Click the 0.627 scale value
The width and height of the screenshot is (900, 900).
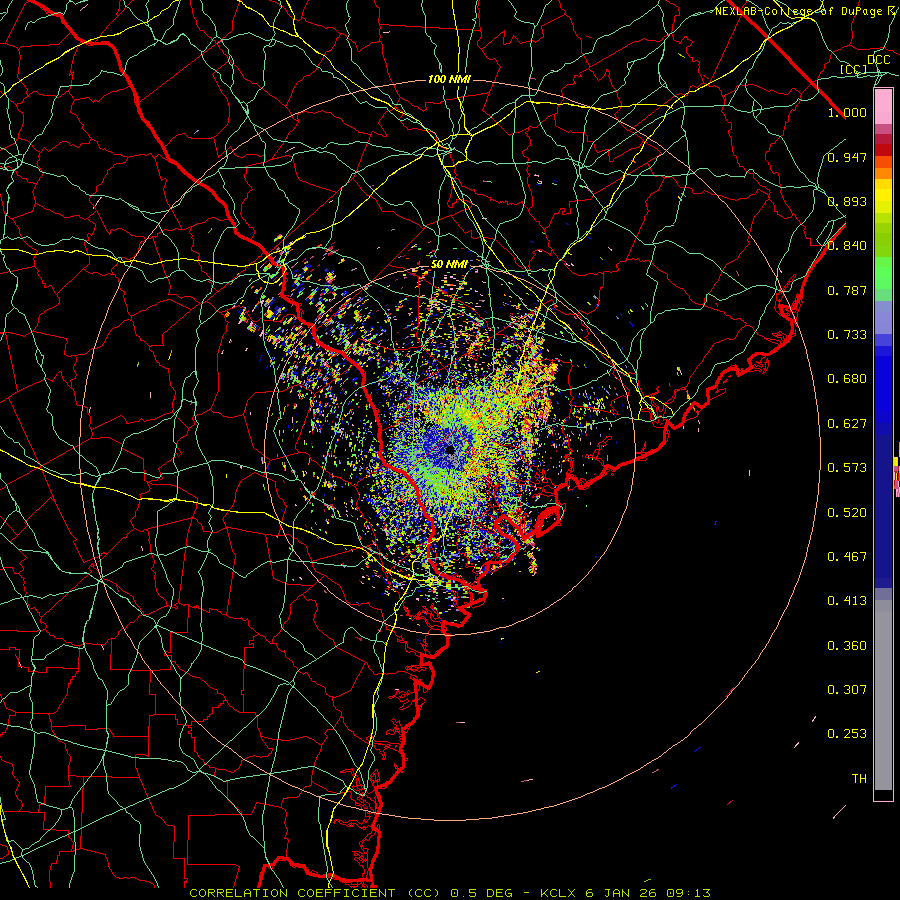tap(847, 424)
